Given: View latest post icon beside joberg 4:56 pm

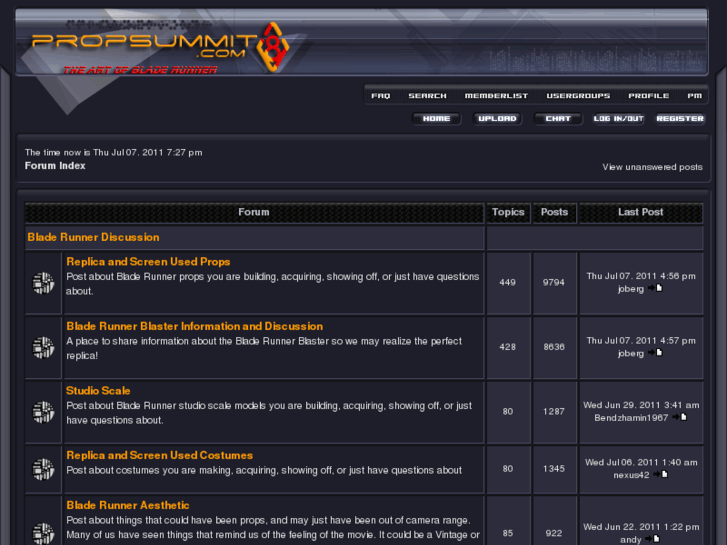Looking at the screenshot, I should click(x=655, y=288).
